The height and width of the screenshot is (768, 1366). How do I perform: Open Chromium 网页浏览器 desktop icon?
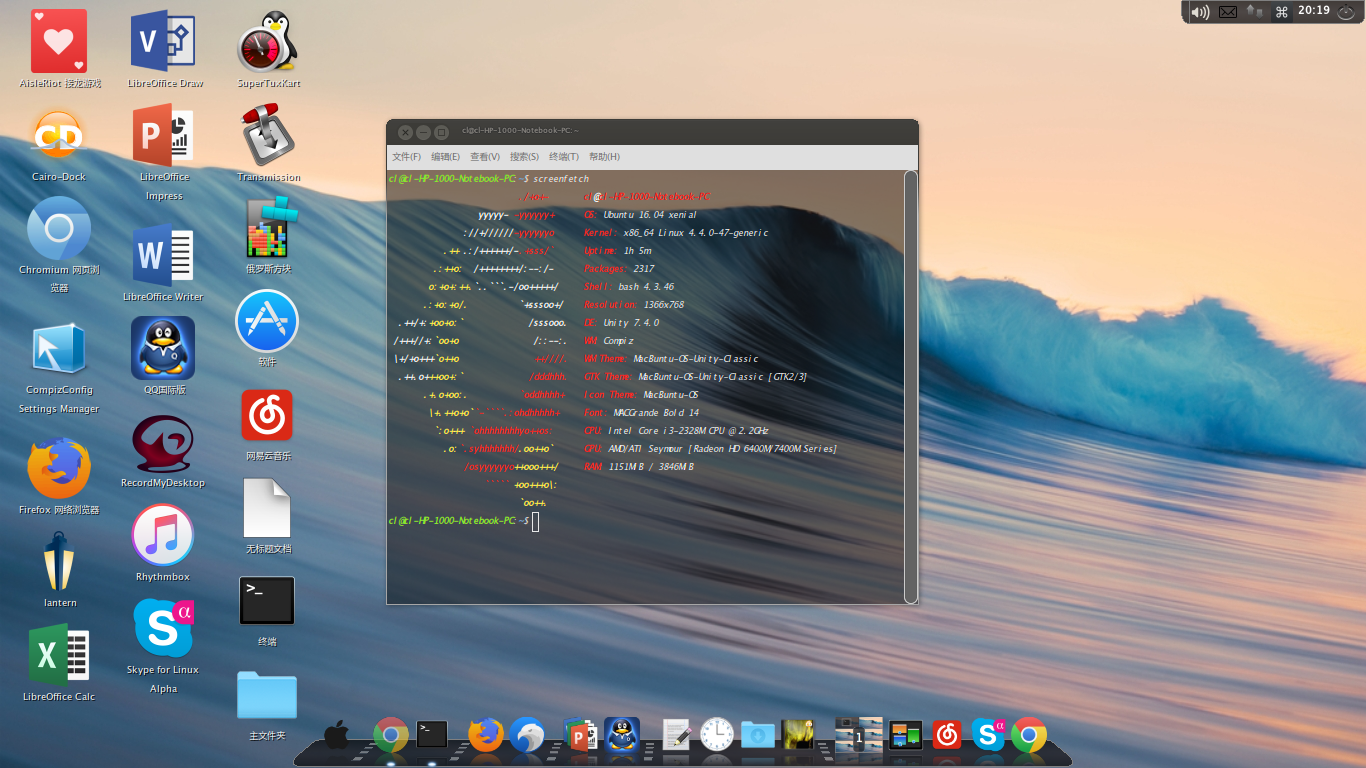click(59, 228)
